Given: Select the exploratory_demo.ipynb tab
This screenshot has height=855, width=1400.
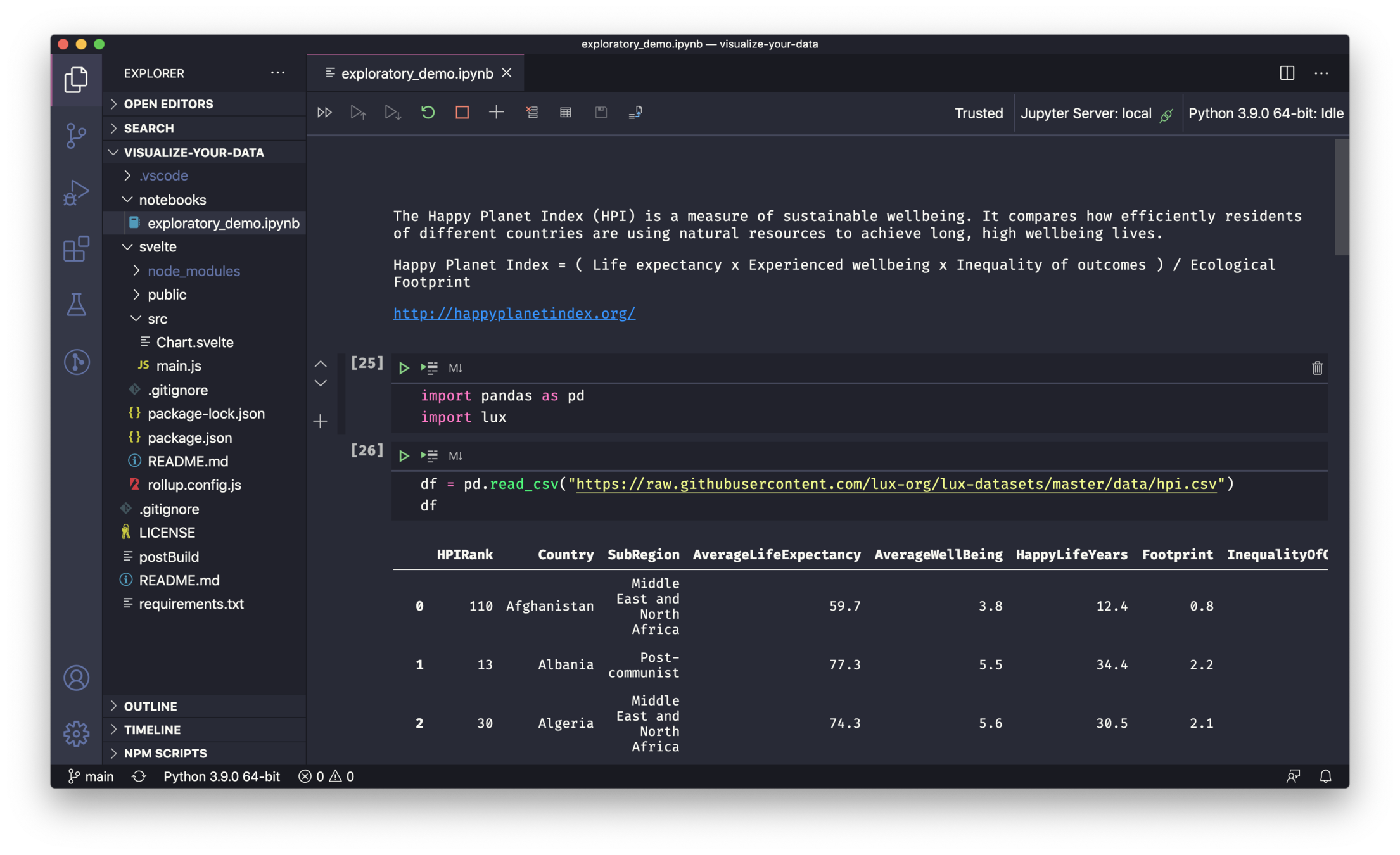Looking at the screenshot, I should tap(416, 73).
